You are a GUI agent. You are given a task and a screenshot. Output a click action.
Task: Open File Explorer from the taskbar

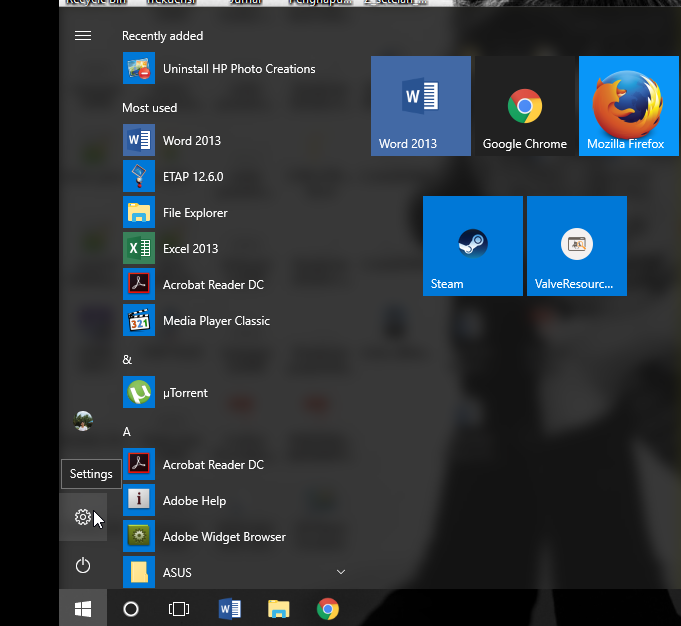point(278,609)
